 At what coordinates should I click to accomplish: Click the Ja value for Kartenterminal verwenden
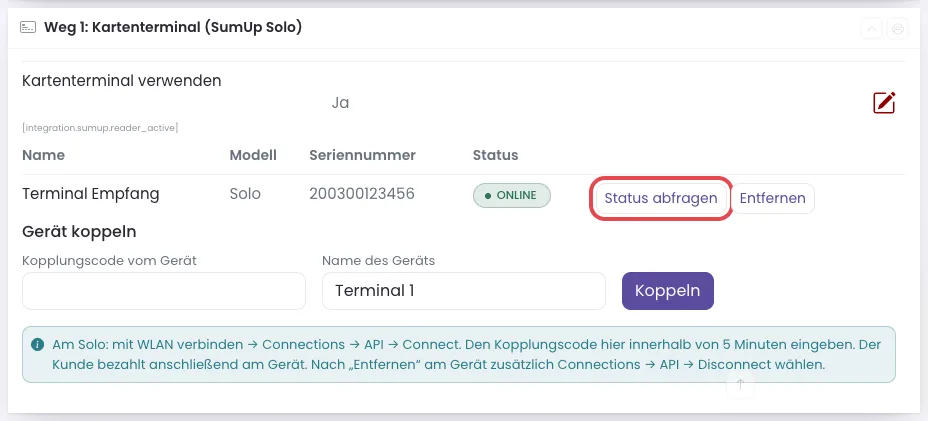coord(340,103)
